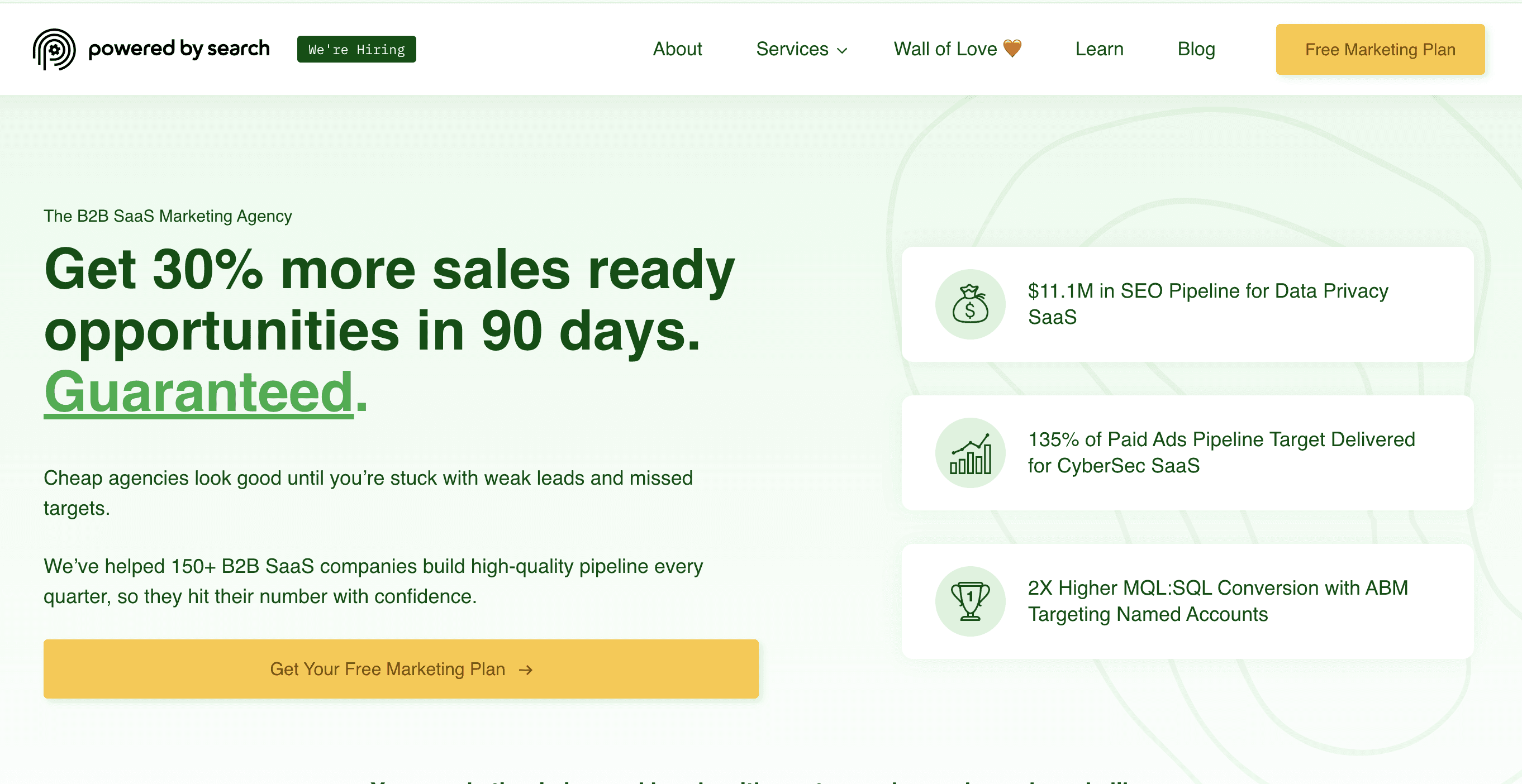Click the heart icon beside Wall of Love
Viewport: 1522px width, 784px height.
[x=1012, y=49]
